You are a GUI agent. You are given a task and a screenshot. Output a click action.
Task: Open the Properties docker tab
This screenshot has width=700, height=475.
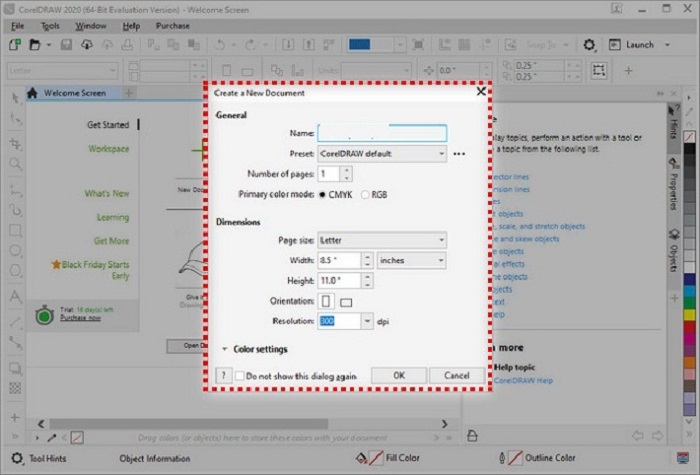point(674,184)
